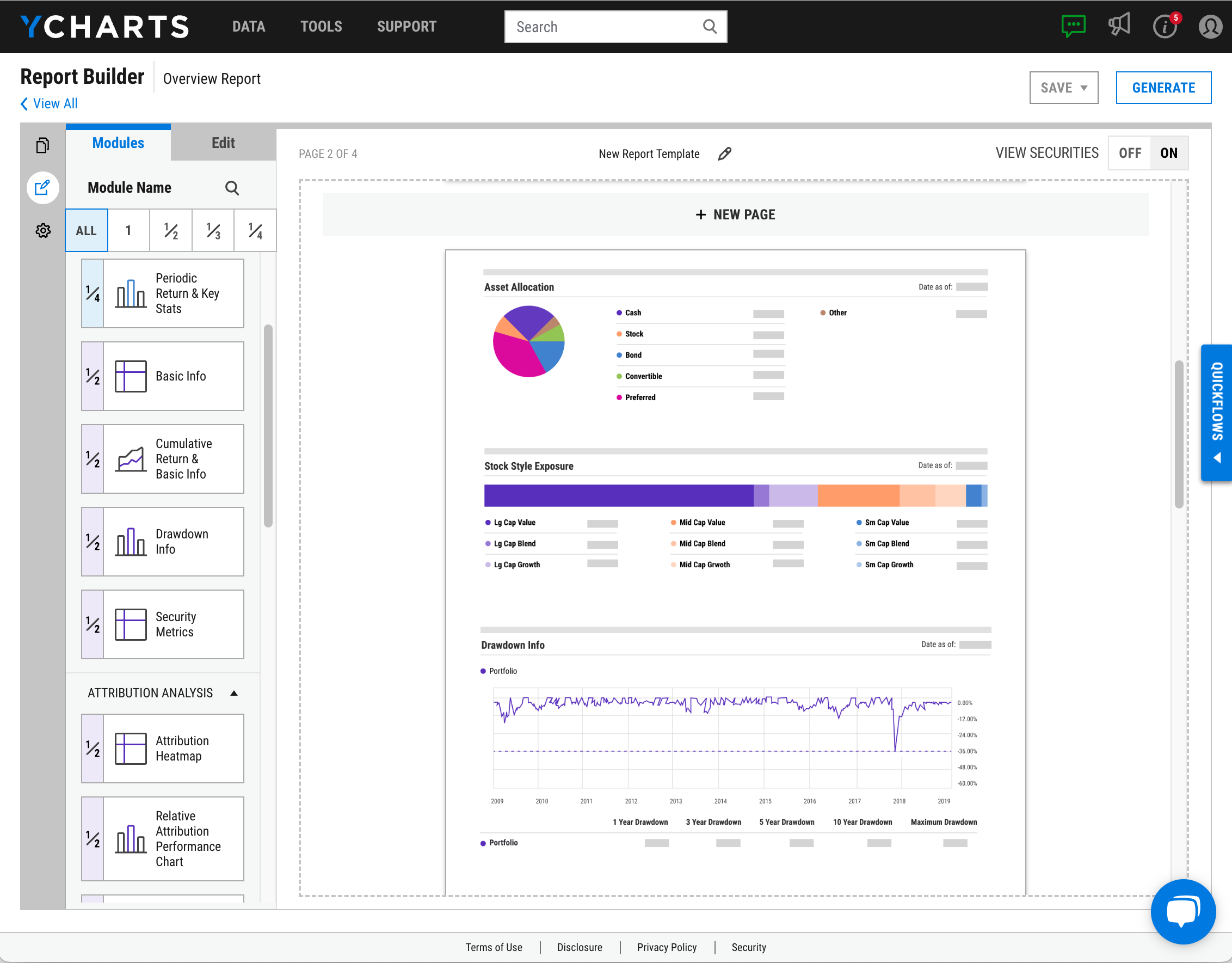1232x963 pixels.
Task: Collapse the Attribution Analysis section
Action: [x=233, y=693]
